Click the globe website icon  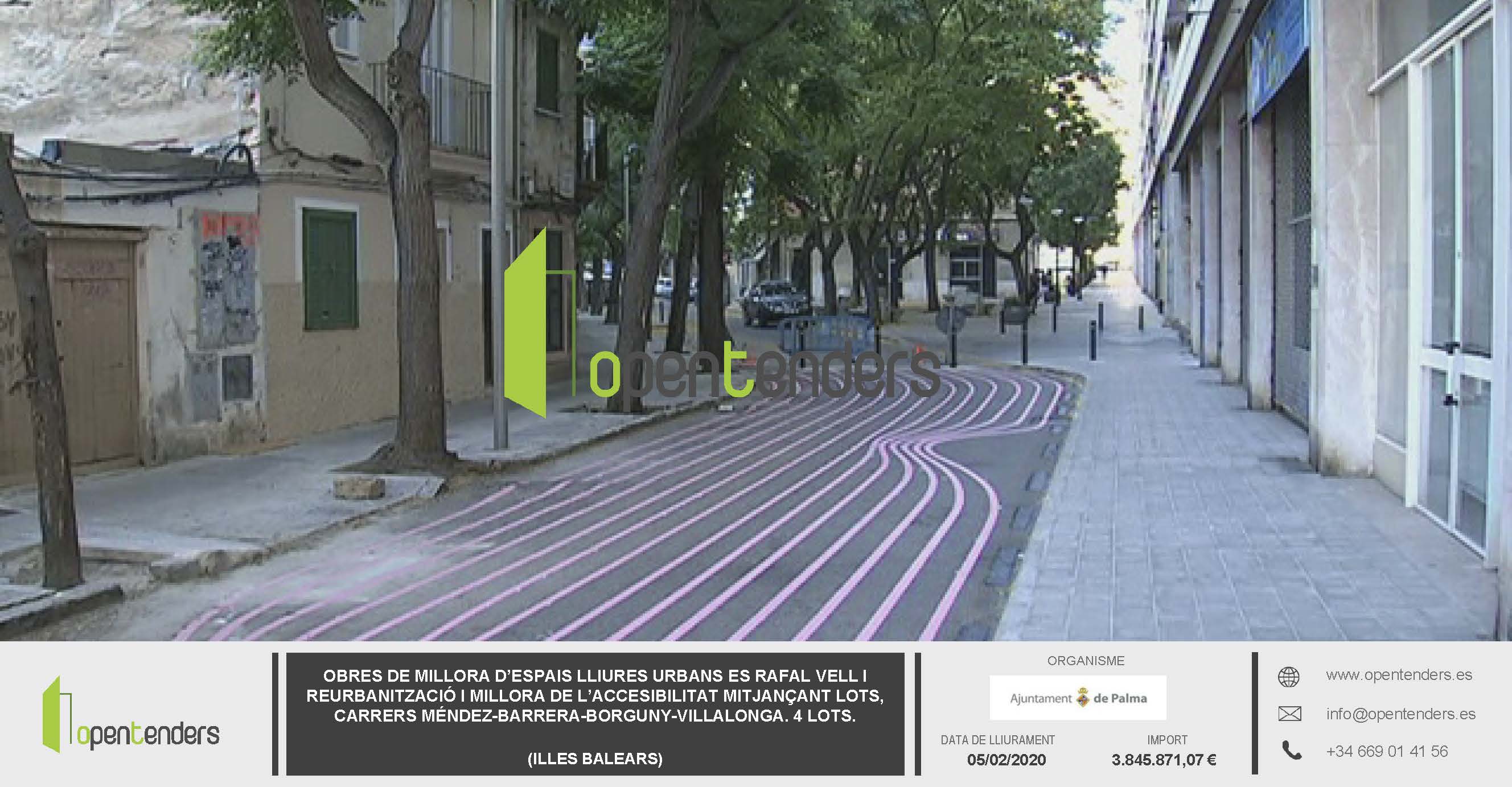[1289, 677]
